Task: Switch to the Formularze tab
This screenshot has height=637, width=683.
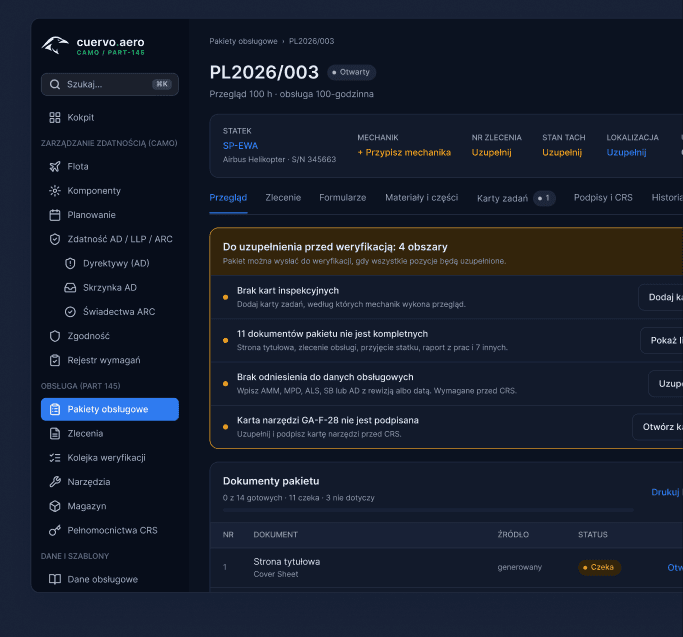Action: tap(342, 198)
